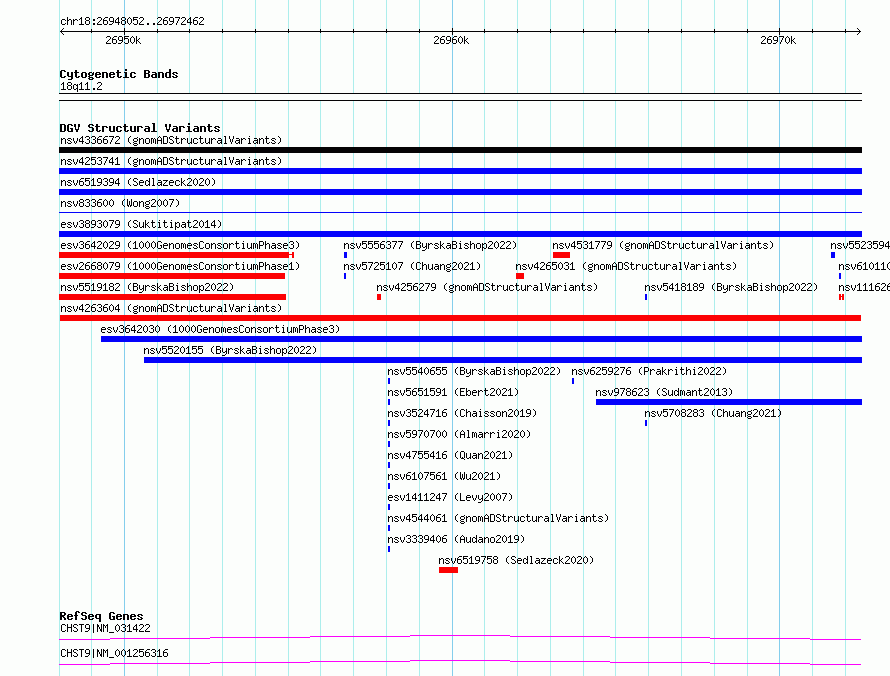This screenshot has width=890, height=676.
Task: Click the 26960k ruler position
Action: pyautogui.click(x=451, y=40)
